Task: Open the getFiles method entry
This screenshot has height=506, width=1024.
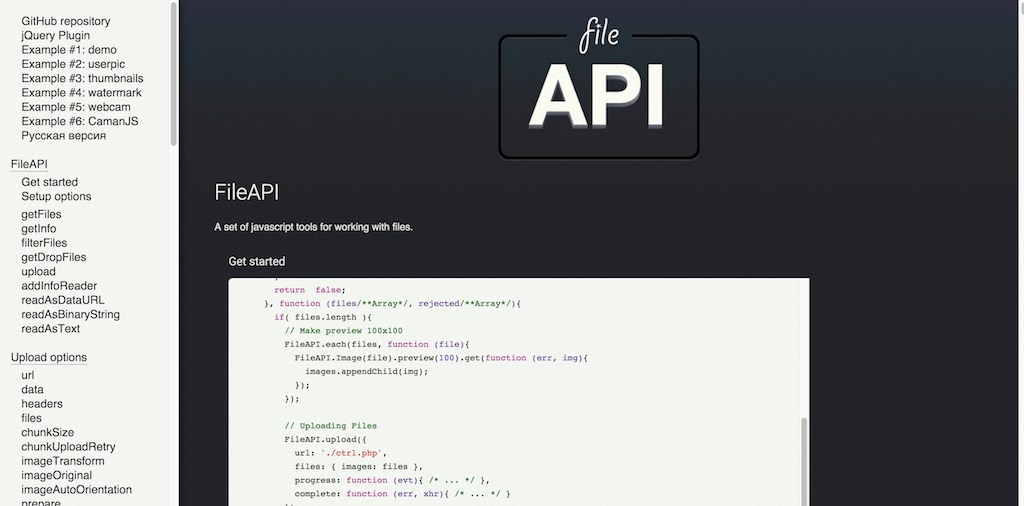Action: pos(41,214)
